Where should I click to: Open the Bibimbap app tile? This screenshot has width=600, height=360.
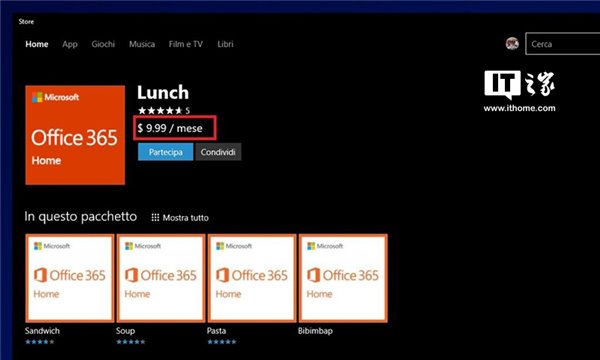click(x=343, y=278)
